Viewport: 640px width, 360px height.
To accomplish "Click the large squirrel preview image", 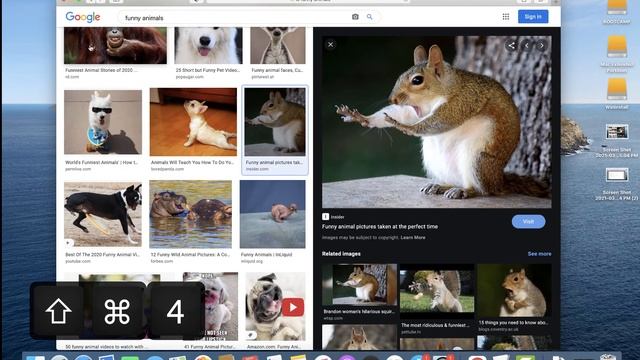I will pyautogui.click(x=436, y=122).
